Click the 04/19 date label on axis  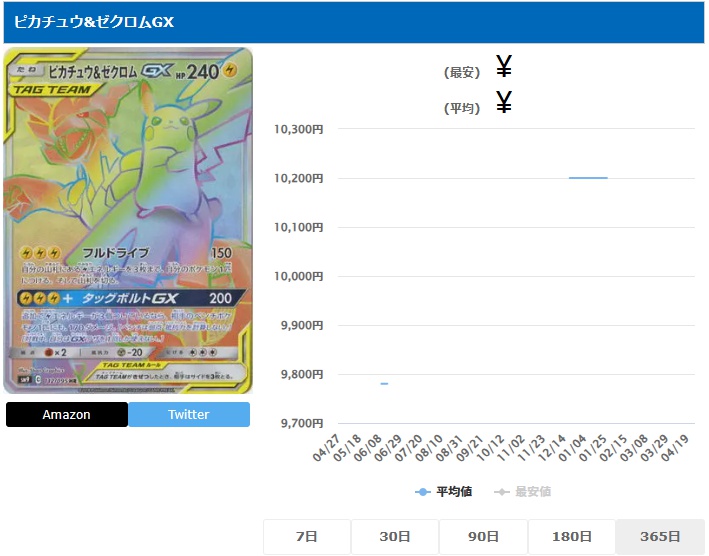[x=675, y=448]
